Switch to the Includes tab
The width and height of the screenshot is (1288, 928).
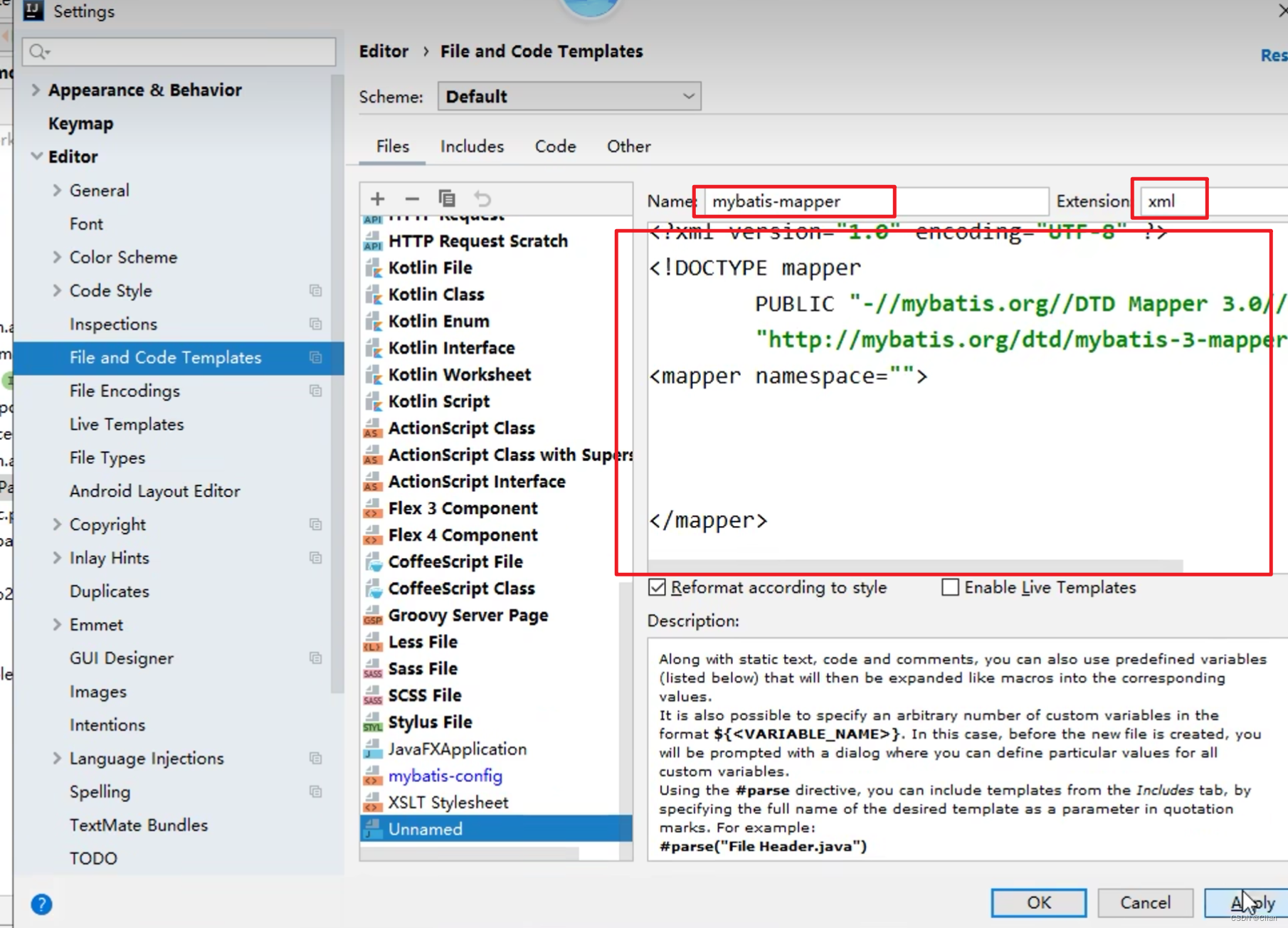472,147
